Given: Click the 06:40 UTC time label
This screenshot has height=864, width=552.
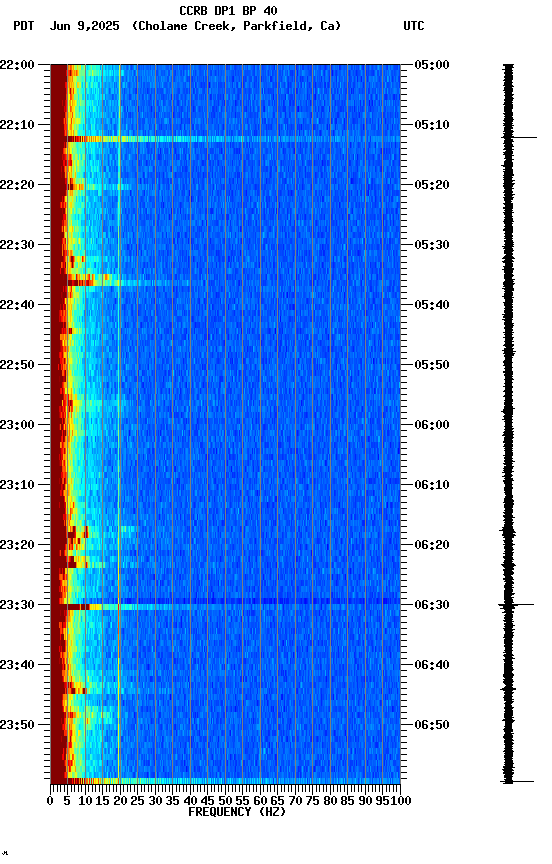Looking at the screenshot, I should click(x=432, y=666).
